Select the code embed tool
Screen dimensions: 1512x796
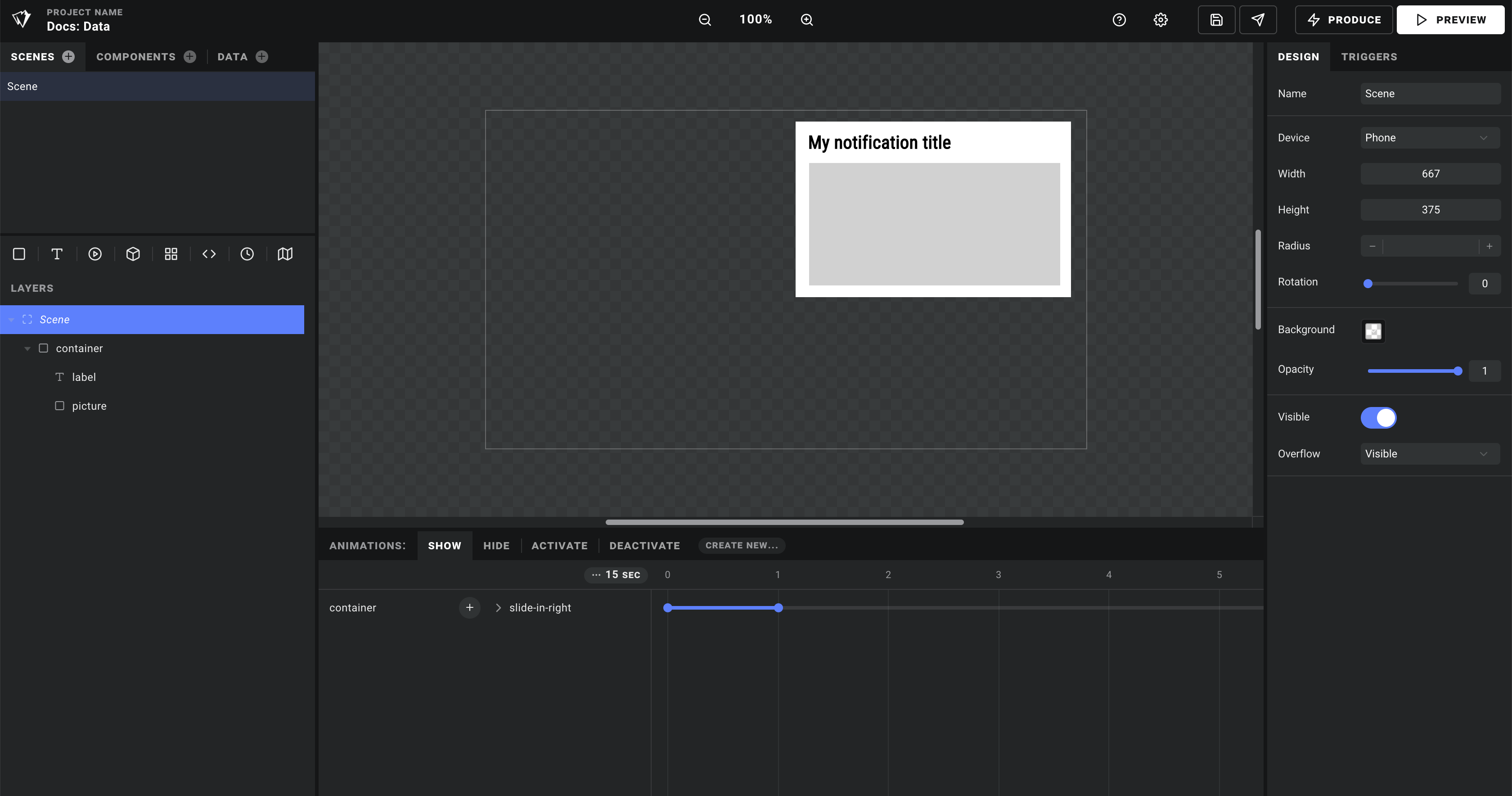(209, 254)
